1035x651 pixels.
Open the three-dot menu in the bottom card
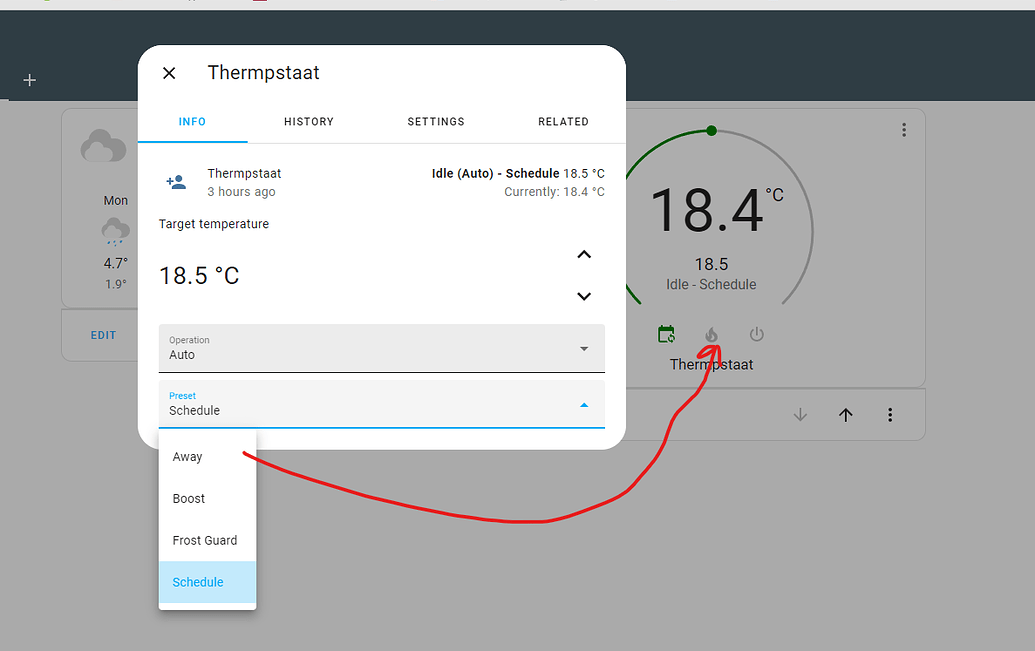[890, 414]
